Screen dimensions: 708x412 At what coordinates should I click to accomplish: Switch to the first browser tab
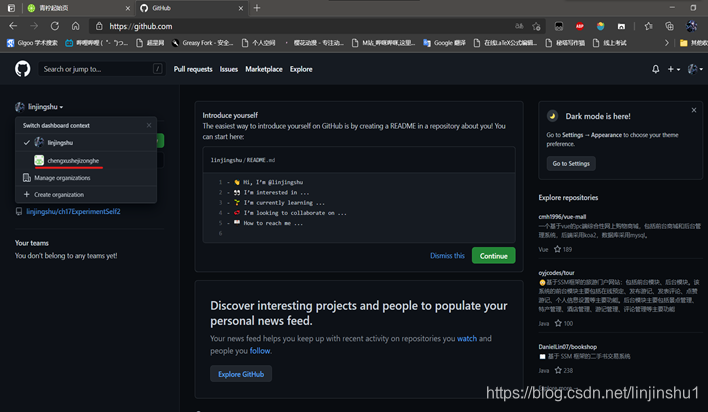coord(78,8)
